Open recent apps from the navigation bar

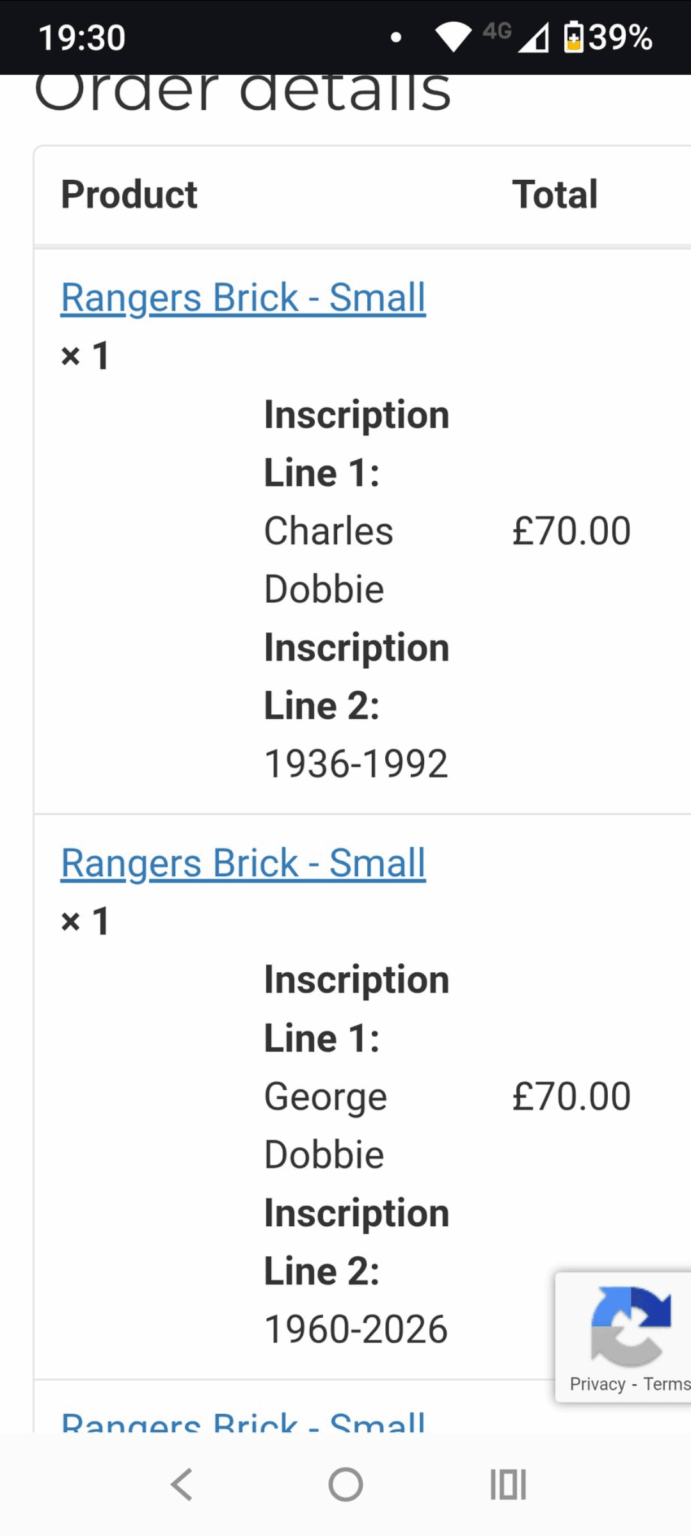click(x=507, y=1484)
